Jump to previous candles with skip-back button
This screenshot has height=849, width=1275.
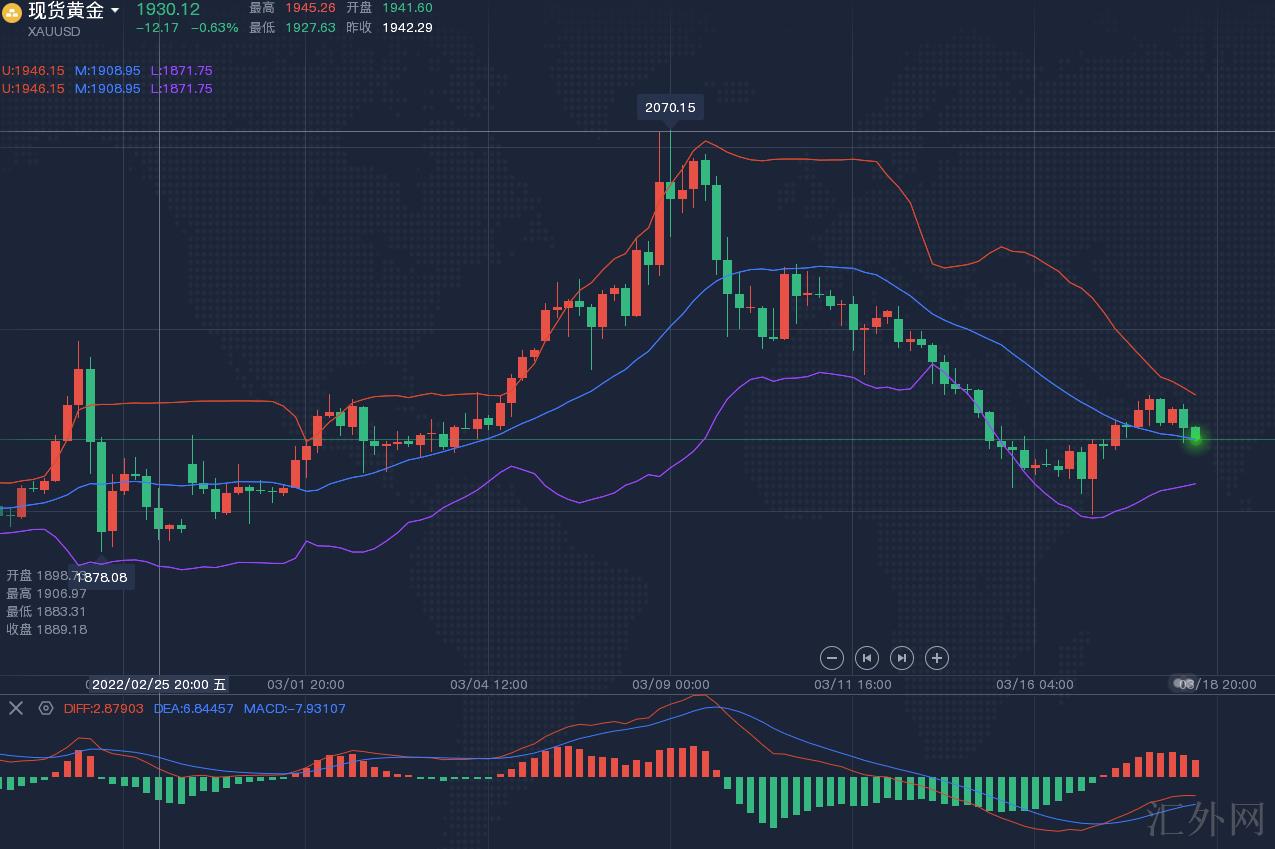(x=867, y=657)
